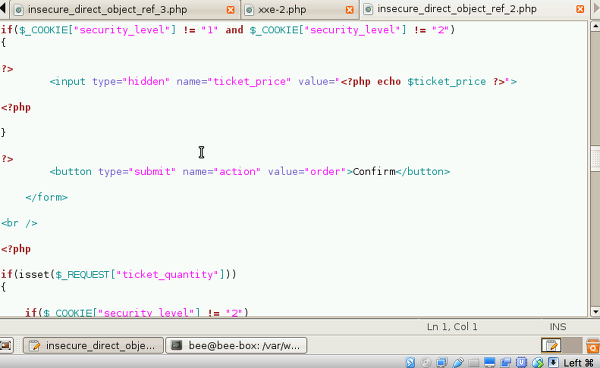Image resolution: width=600 pixels, height=368 pixels.
Task: Click the VirtualBox shared folders icon
Action: pyautogui.click(x=473, y=362)
